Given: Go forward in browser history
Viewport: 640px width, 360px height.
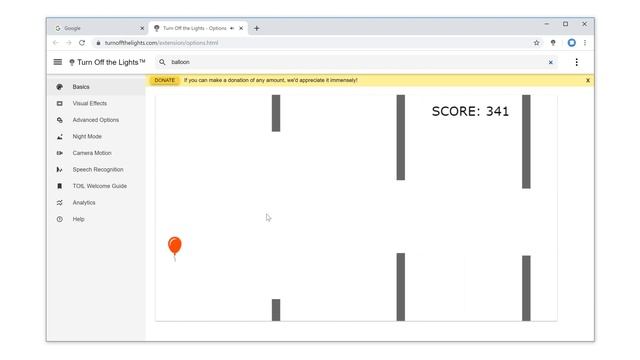Looking at the screenshot, I should 69,43.
